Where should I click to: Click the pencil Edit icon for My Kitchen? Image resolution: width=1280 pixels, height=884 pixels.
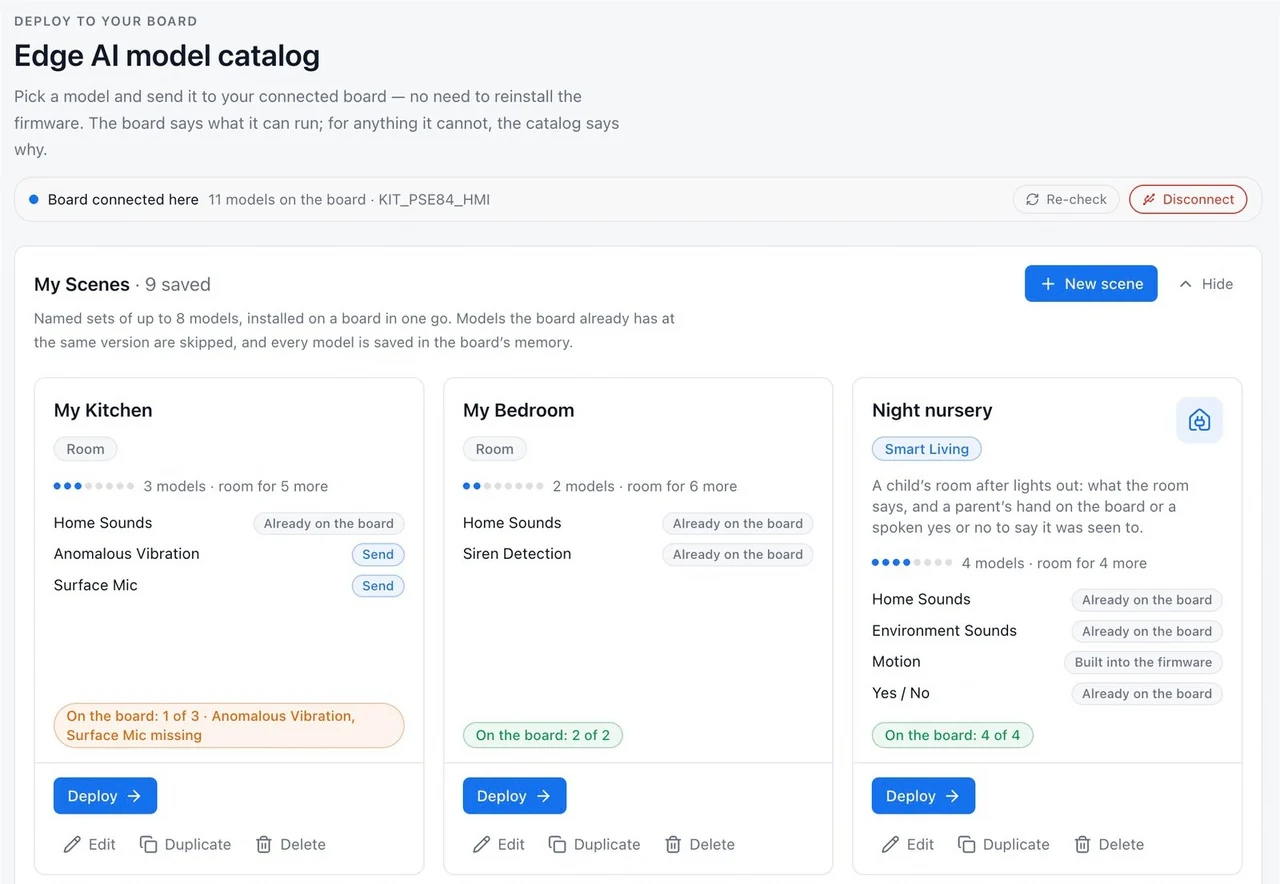(72, 844)
